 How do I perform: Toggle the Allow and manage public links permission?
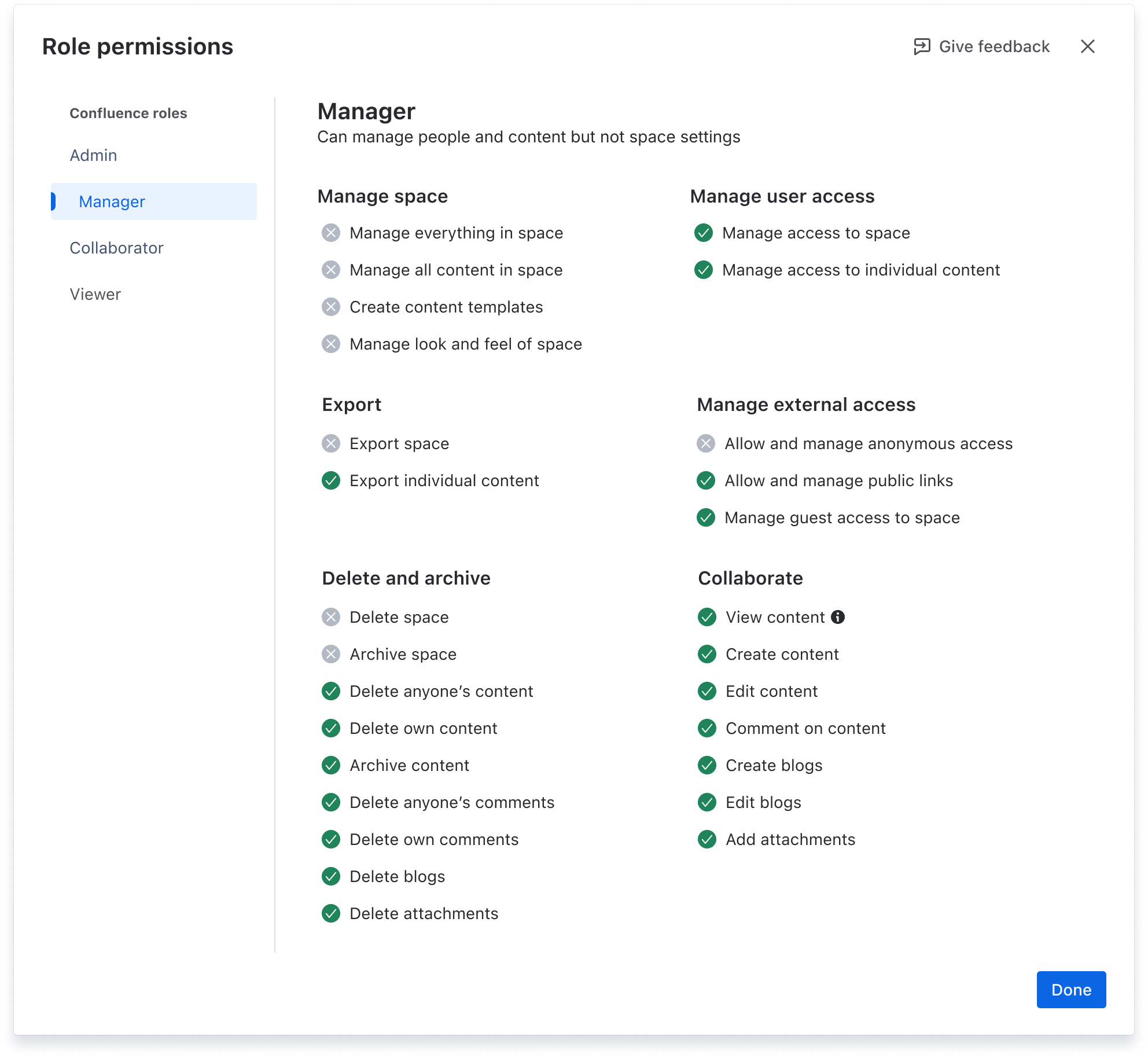pos(706,480)
